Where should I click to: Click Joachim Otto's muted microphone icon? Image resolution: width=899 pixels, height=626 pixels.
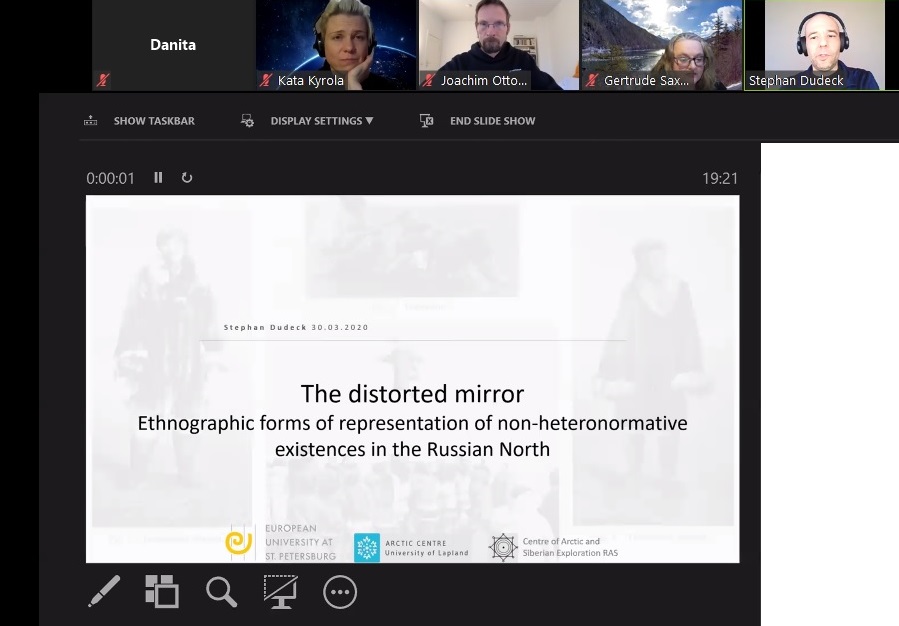tap(429, 80)
